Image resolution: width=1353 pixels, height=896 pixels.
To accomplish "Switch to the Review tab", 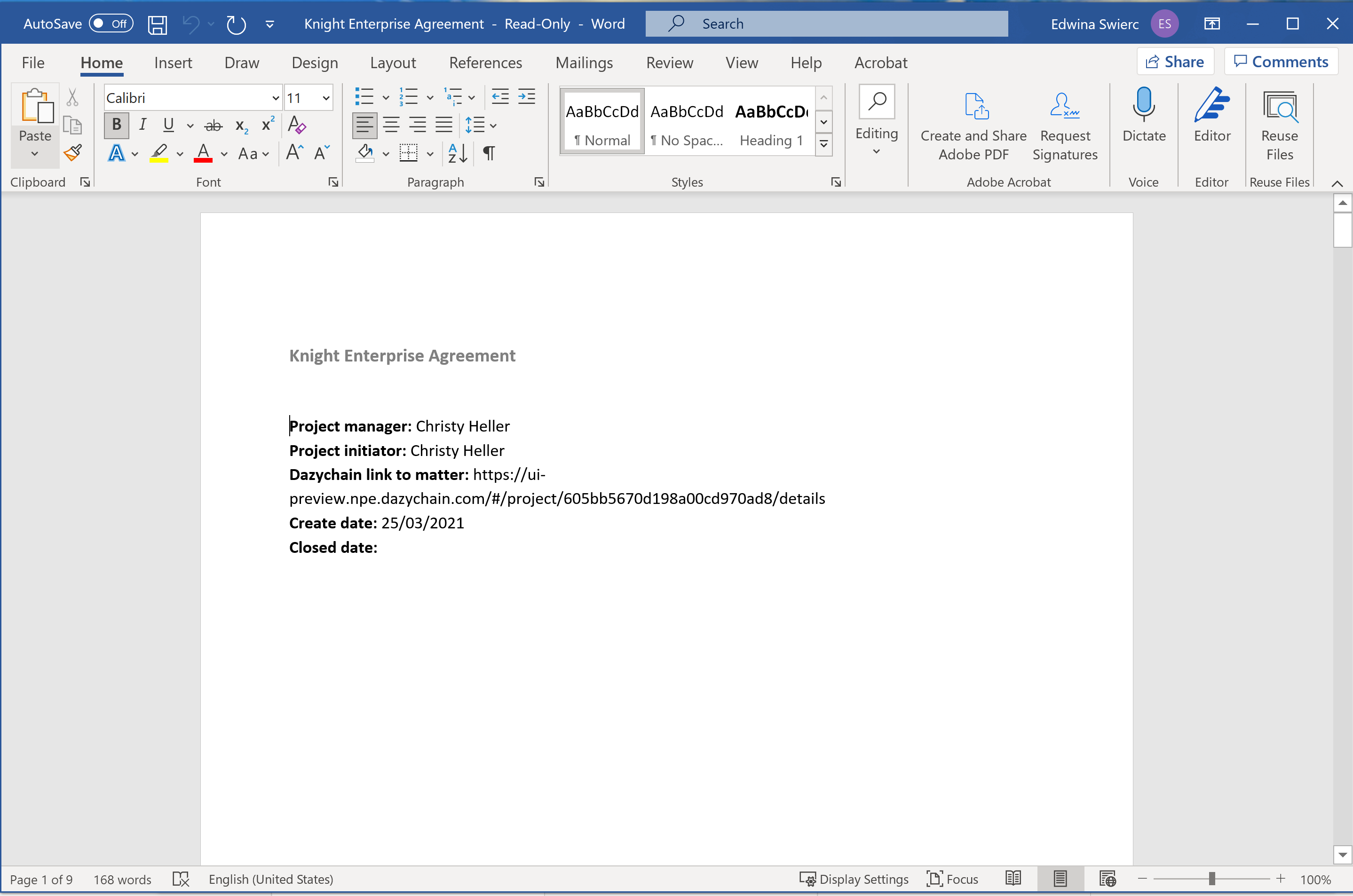I will [669, 62].
